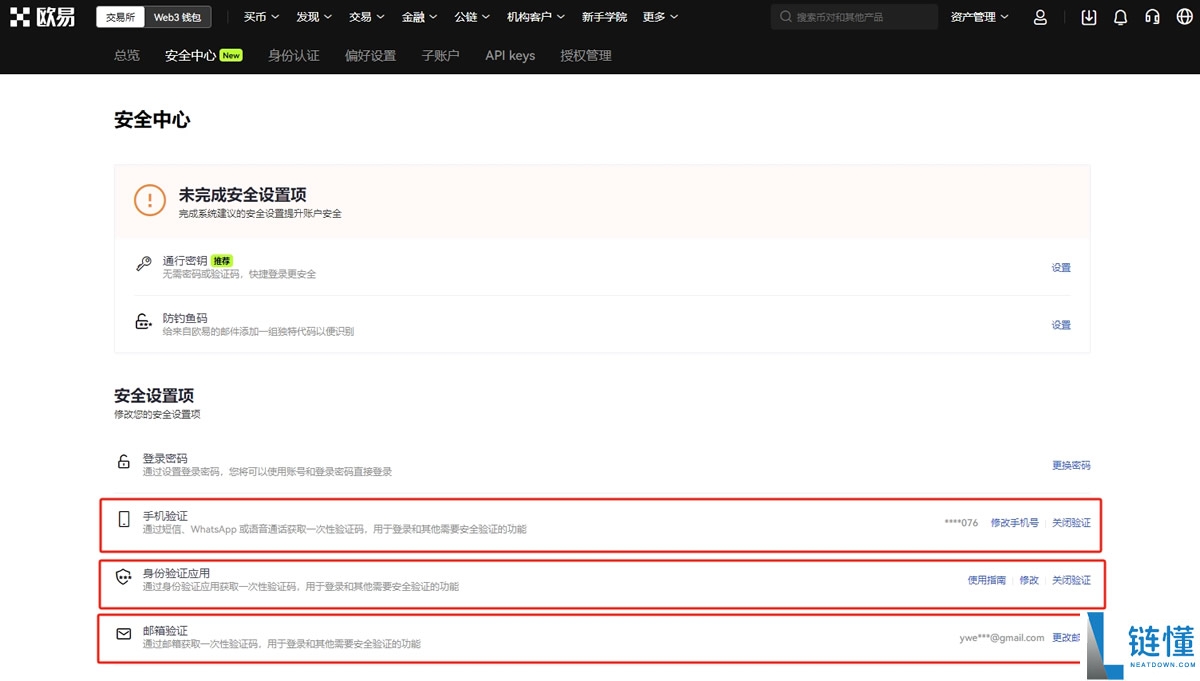Open the 身份认证 tab

tap(293, 55)
